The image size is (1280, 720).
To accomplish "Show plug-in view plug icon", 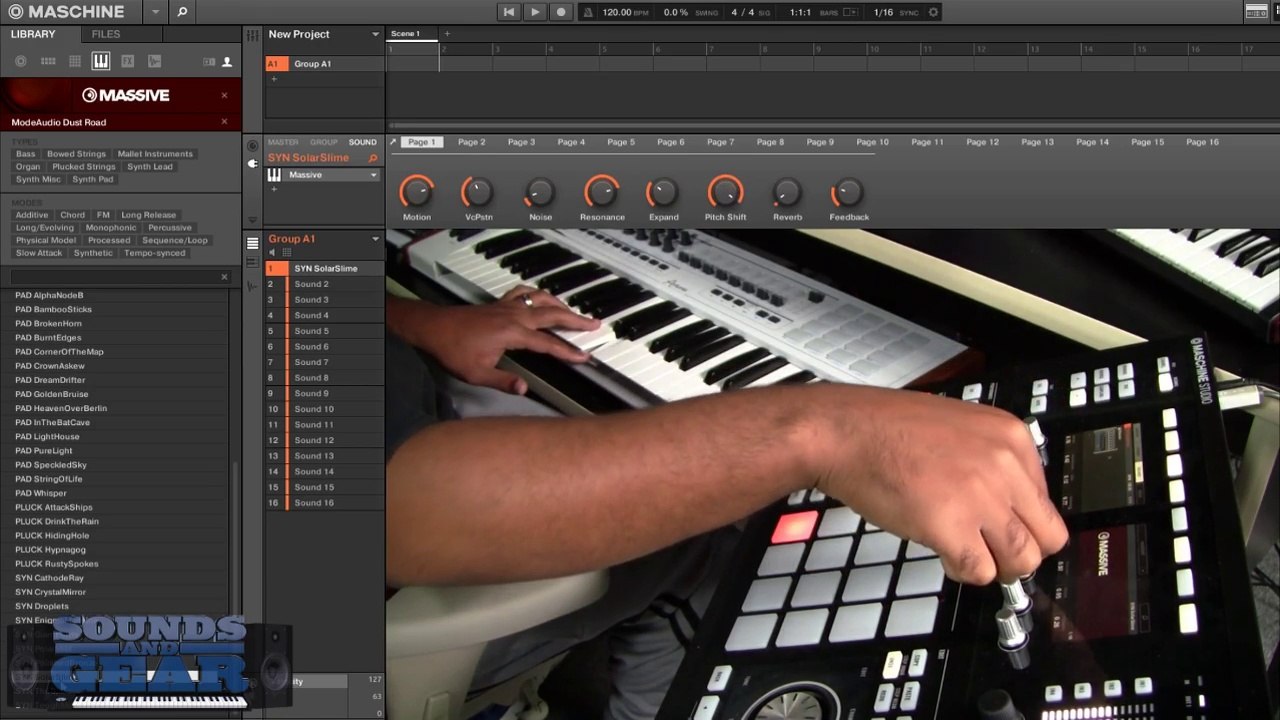I will [x=252, y=163].
